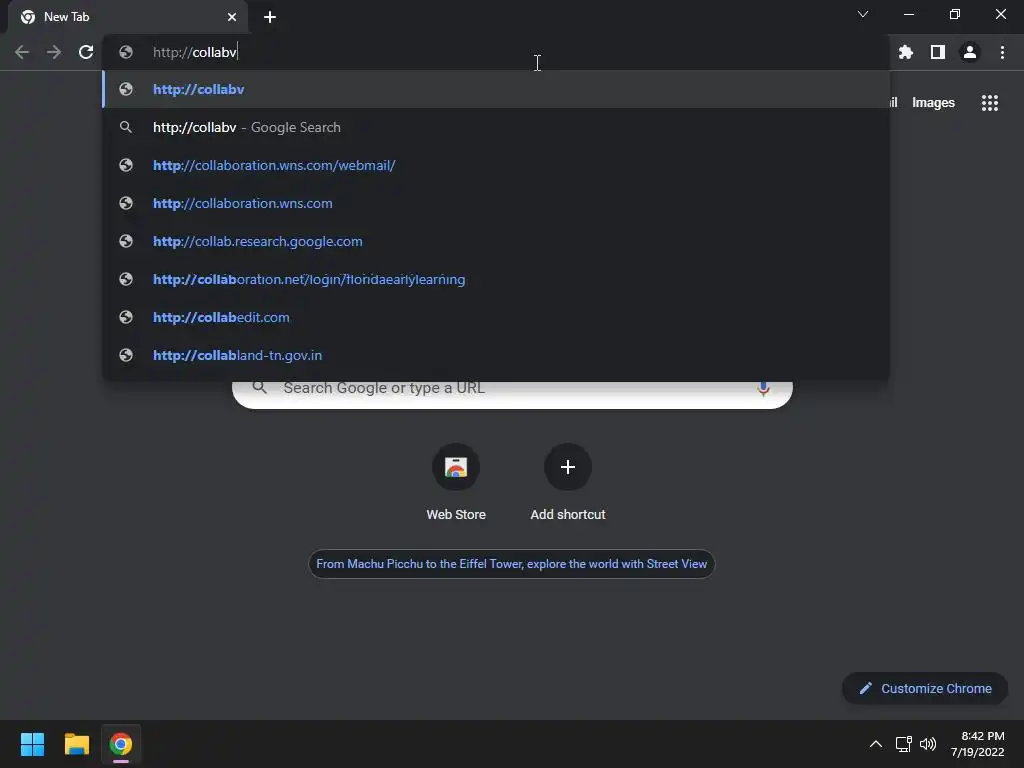Select the collabland-tn.gov.in suggestion

(496, 355)
